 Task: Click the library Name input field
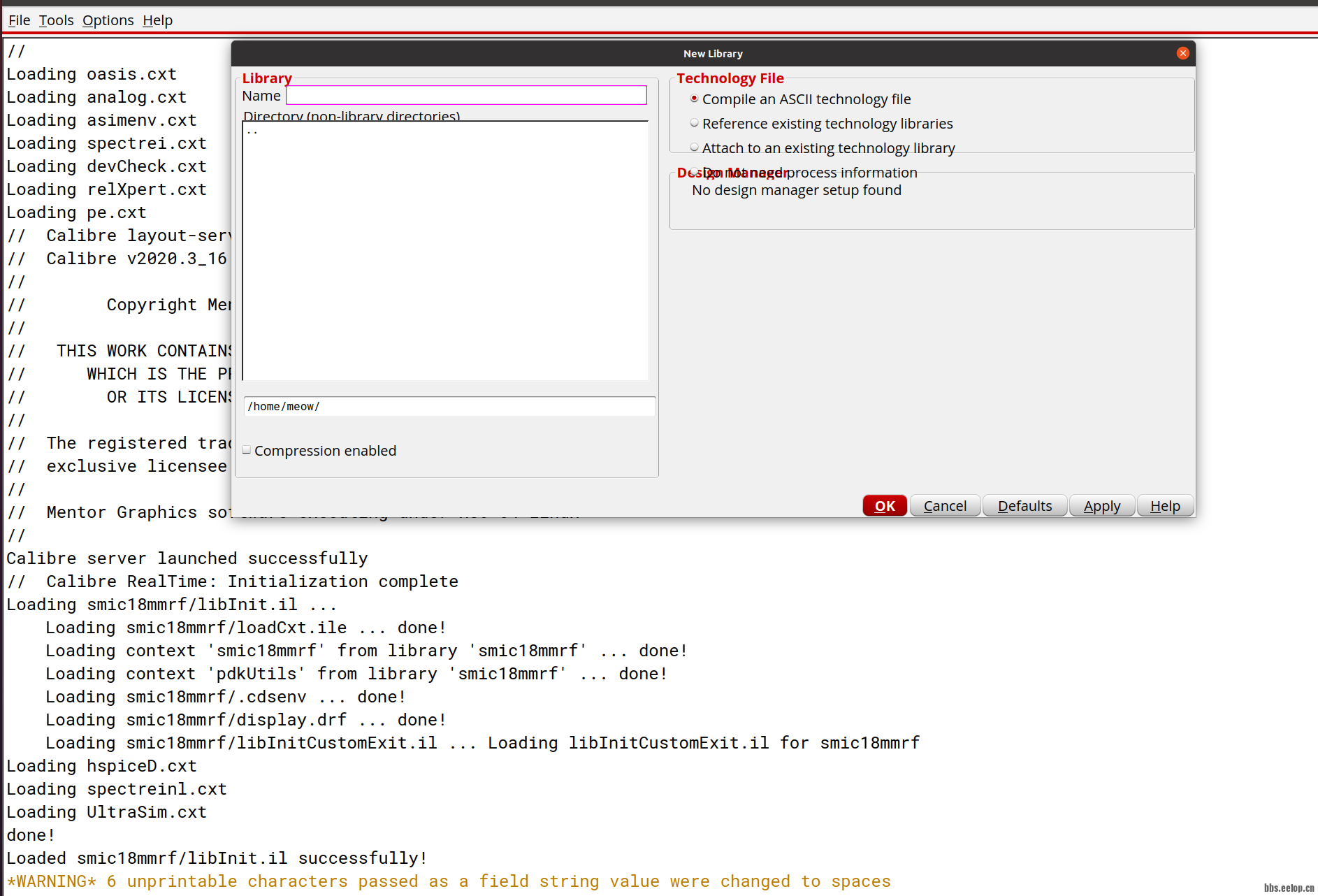click(x=466, y=96)
